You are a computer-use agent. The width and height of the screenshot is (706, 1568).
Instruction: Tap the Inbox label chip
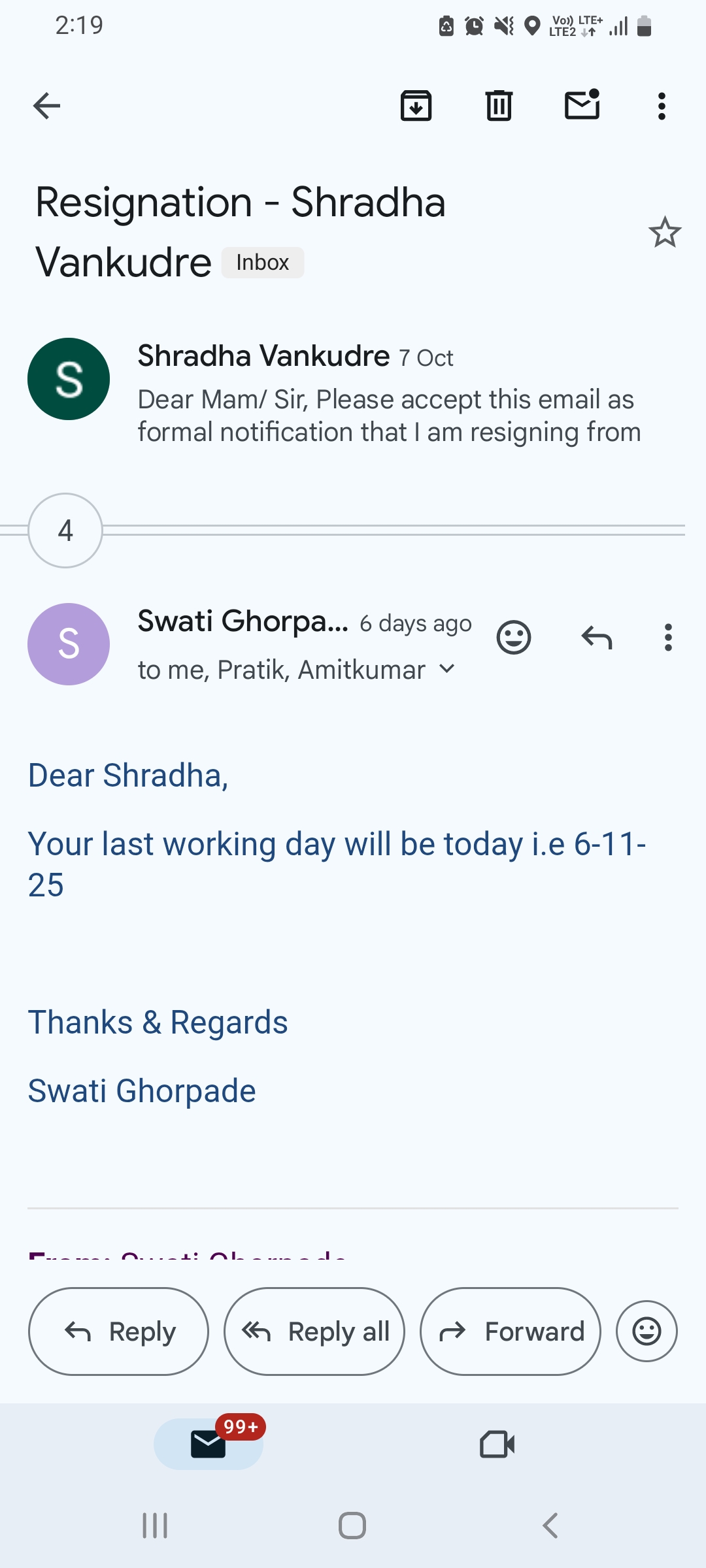click(x=263, y=263)
